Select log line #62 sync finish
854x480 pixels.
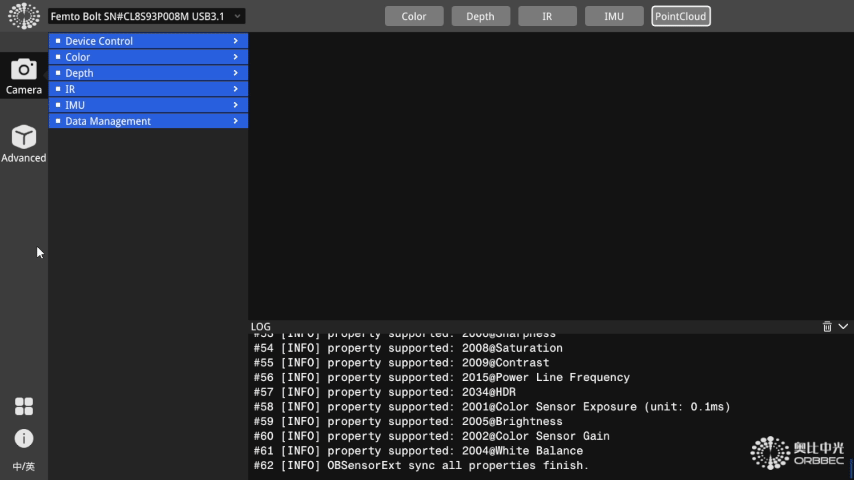[422, 466]
